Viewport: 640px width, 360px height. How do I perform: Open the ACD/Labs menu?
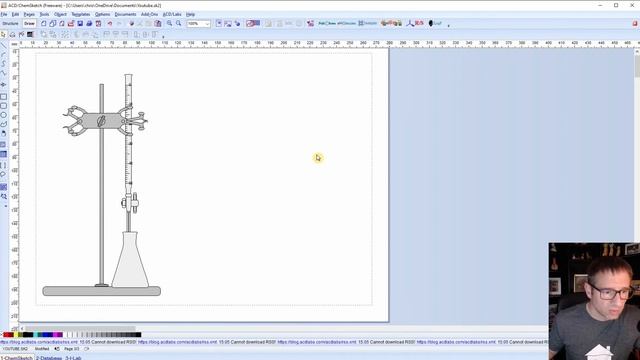(172, 14)
